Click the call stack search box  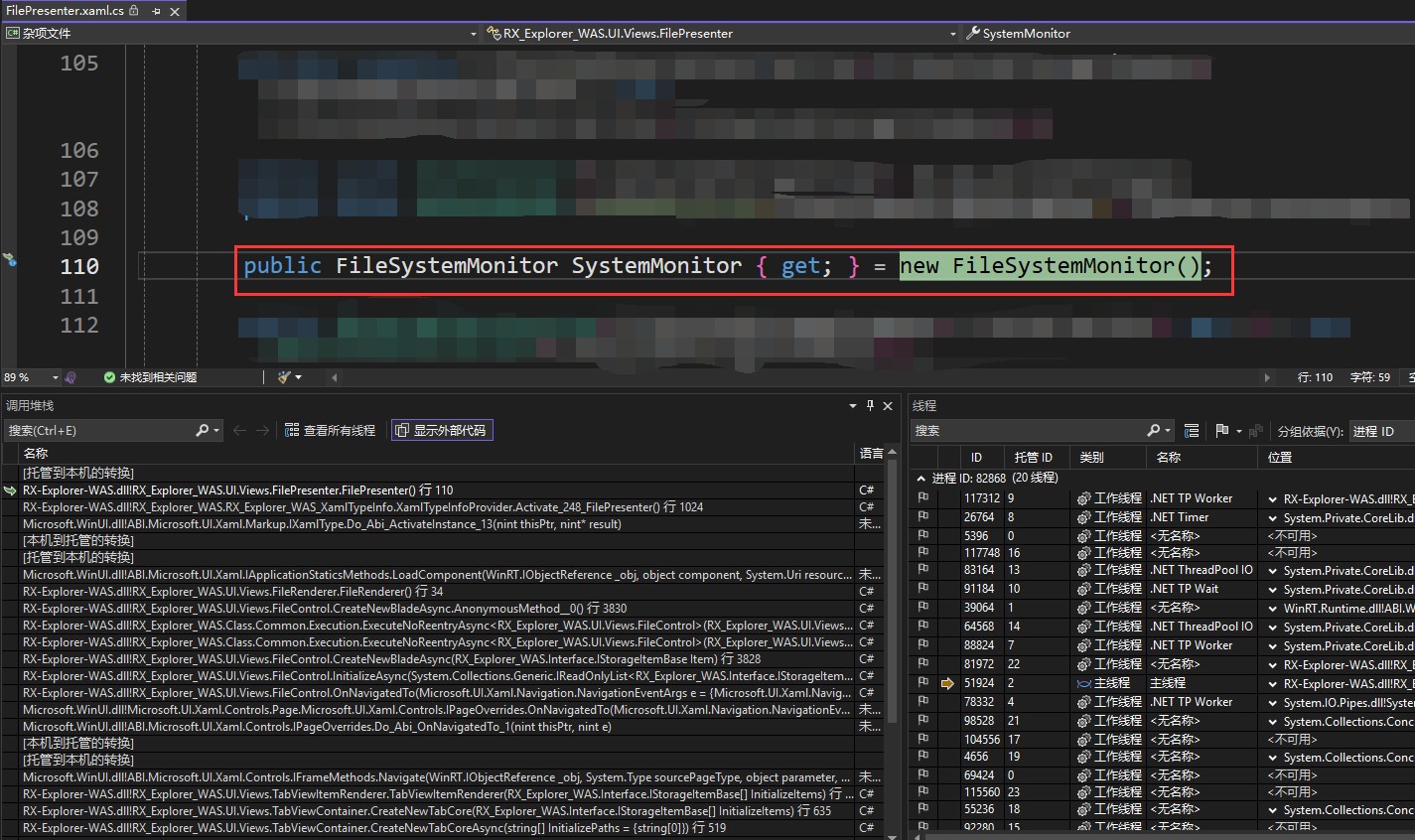[x=99, y=430]
